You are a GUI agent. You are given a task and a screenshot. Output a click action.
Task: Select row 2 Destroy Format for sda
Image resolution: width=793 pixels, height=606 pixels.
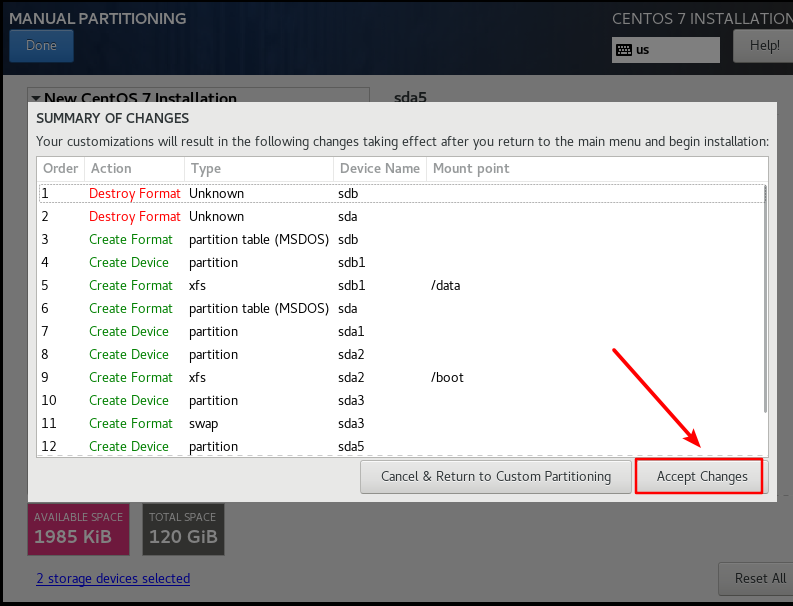[x=402, y=217]
